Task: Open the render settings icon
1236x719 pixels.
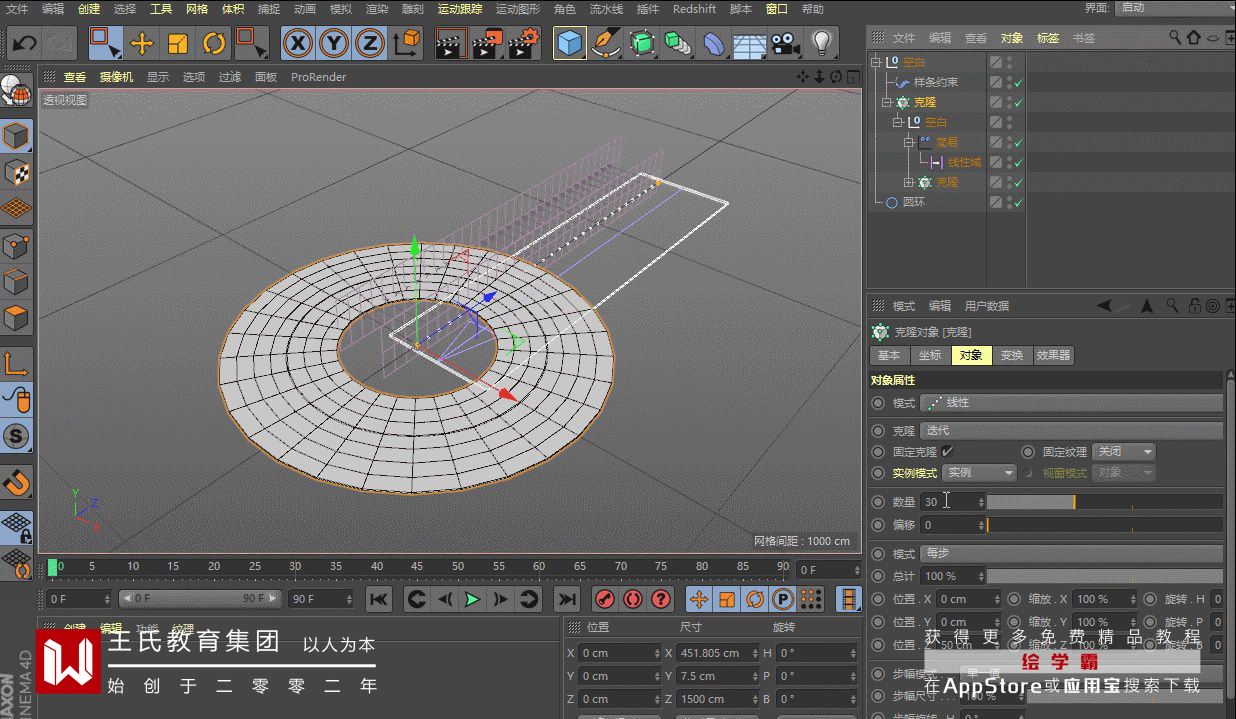Action: [x=523, y=43]
